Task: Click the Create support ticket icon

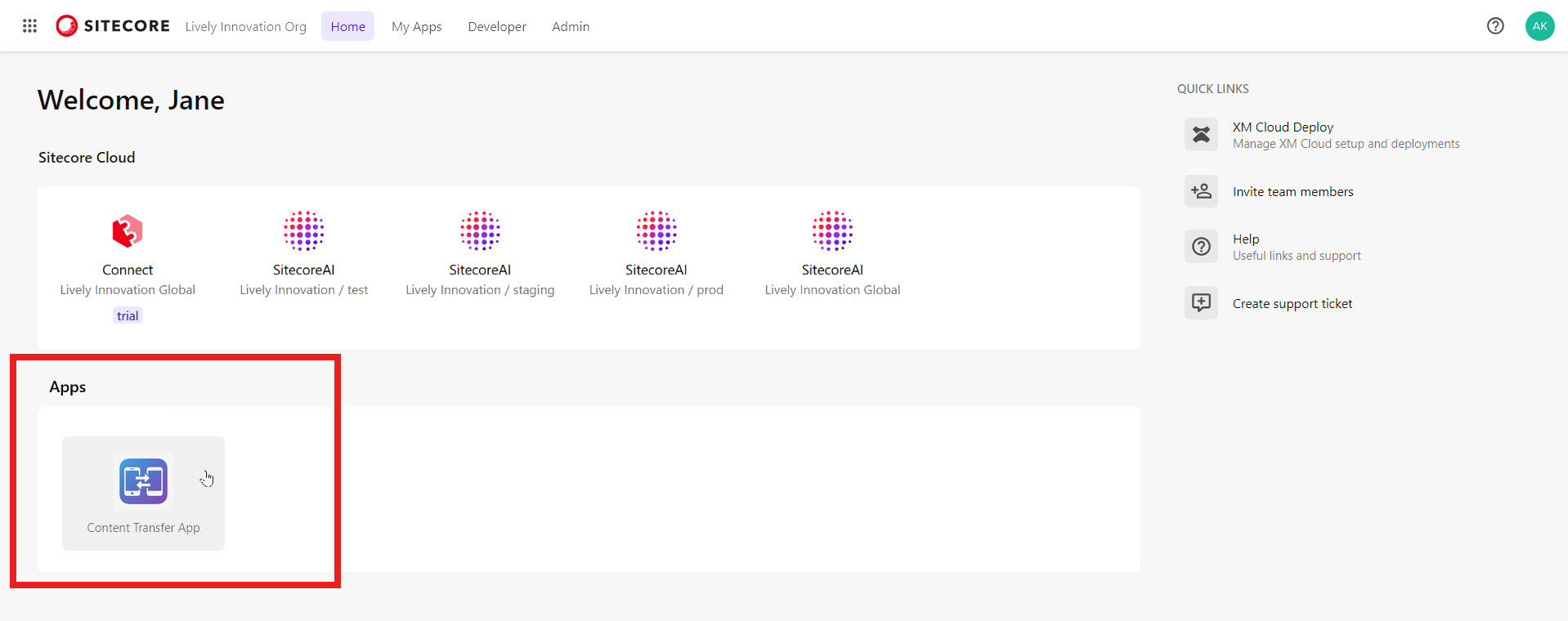Action: pos(1201,303)
